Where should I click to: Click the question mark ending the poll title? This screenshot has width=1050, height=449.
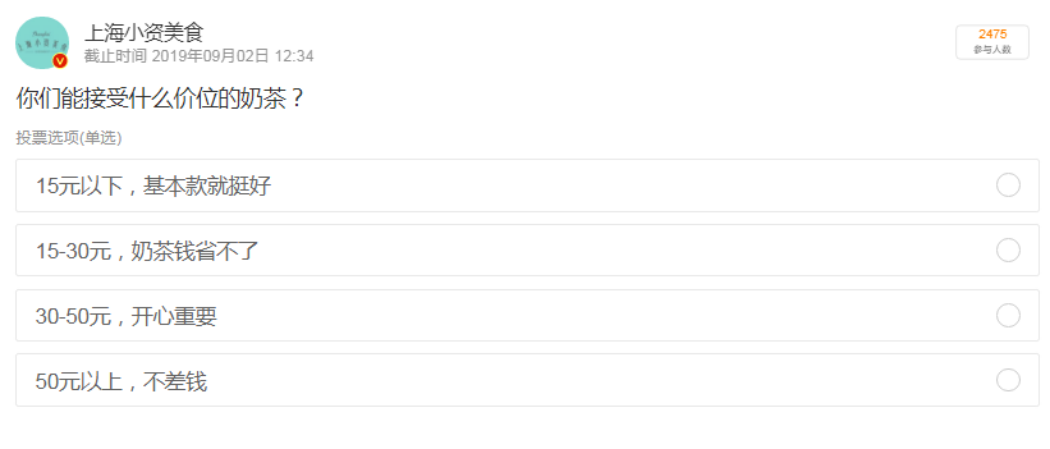[298, 100]
